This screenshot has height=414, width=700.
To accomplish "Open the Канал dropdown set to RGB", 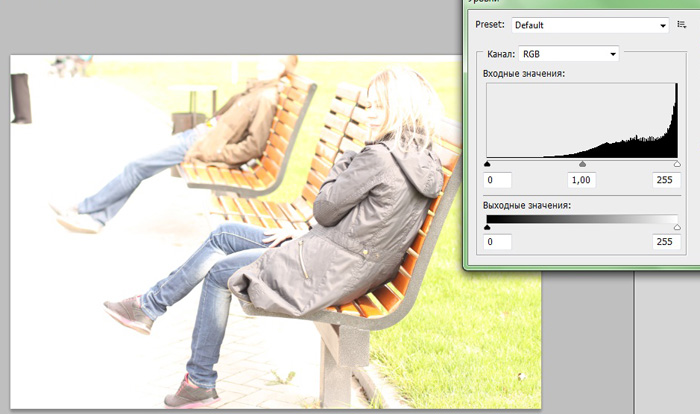I will (568, 54).
